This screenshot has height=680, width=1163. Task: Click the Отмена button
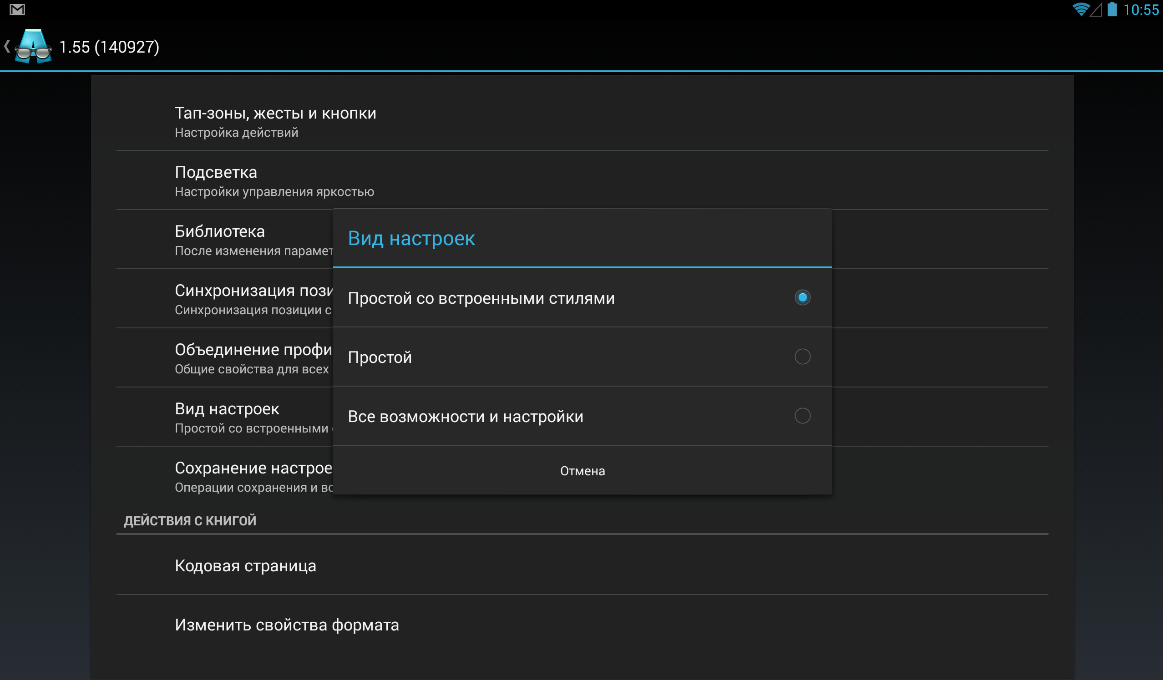[x=582, y=470]
